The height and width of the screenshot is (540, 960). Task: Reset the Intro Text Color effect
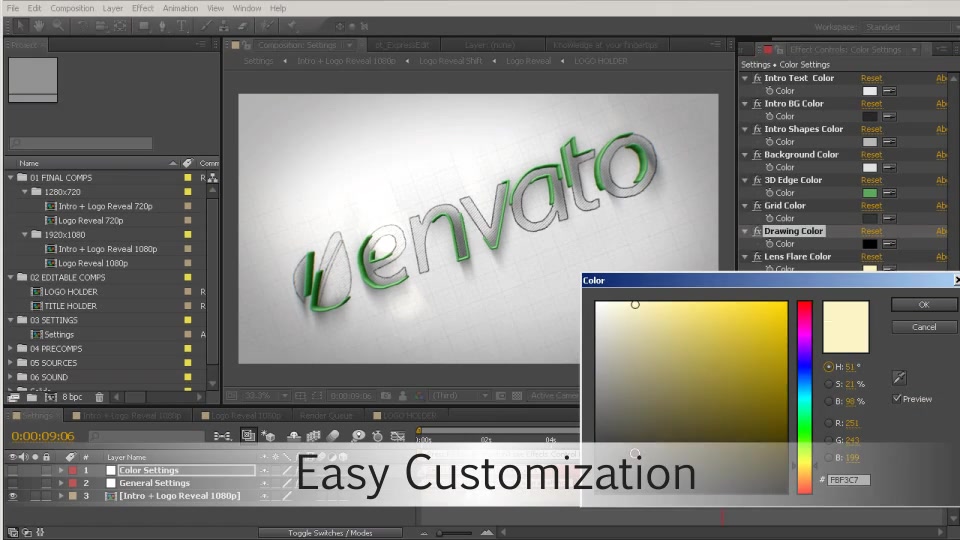tap(871, 78)
